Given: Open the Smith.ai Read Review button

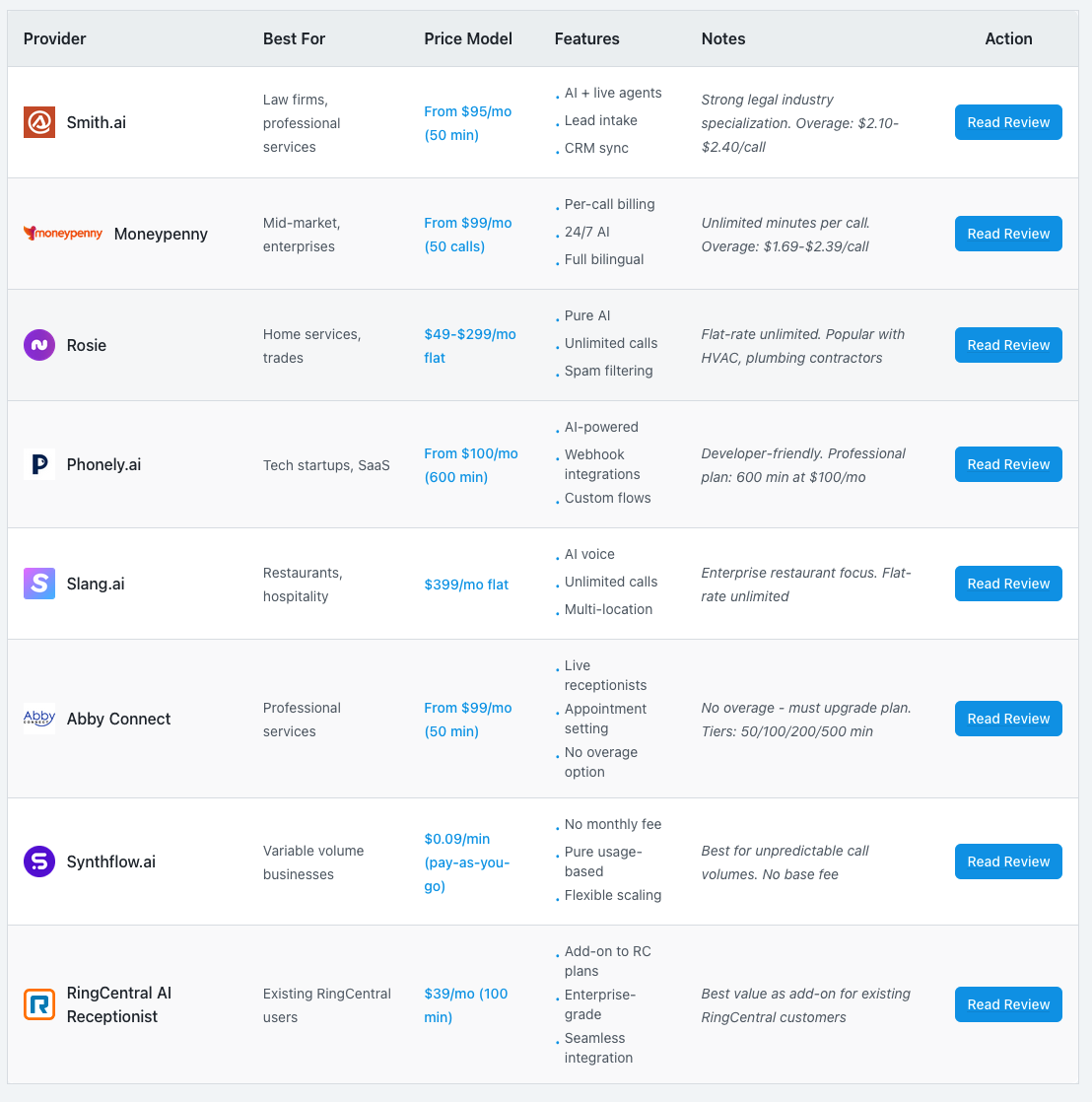Looking at the screenshot, I should point(1008,122).
